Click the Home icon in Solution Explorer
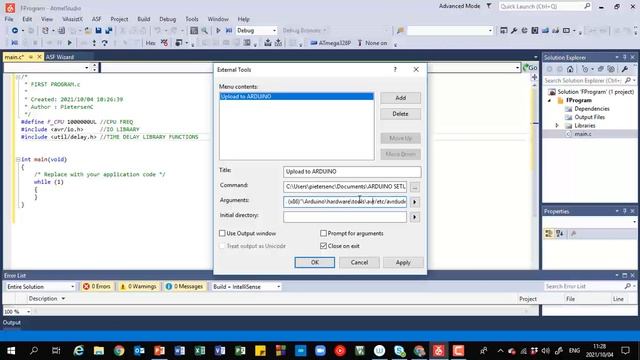 pos(570,69)
